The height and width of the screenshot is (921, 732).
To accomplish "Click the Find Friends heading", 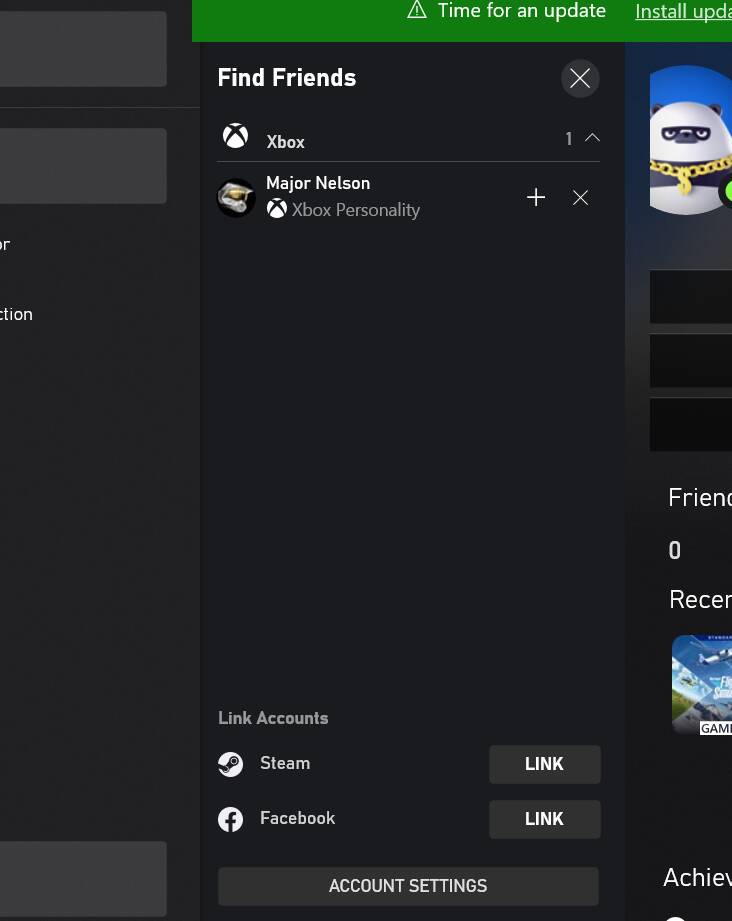I will click(287, 78).
